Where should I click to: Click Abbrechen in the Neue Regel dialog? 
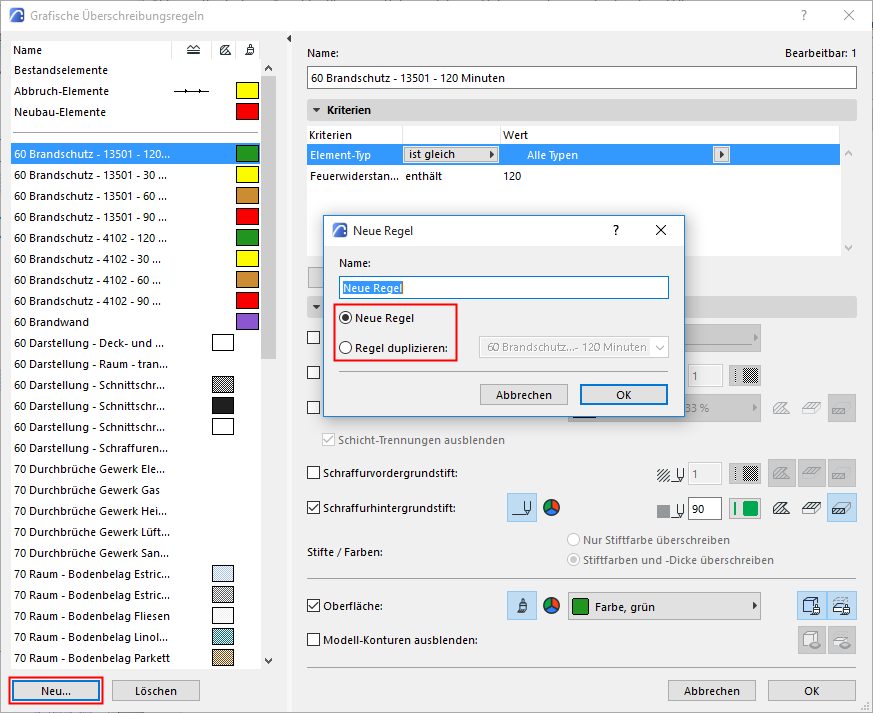coord(523,395)
